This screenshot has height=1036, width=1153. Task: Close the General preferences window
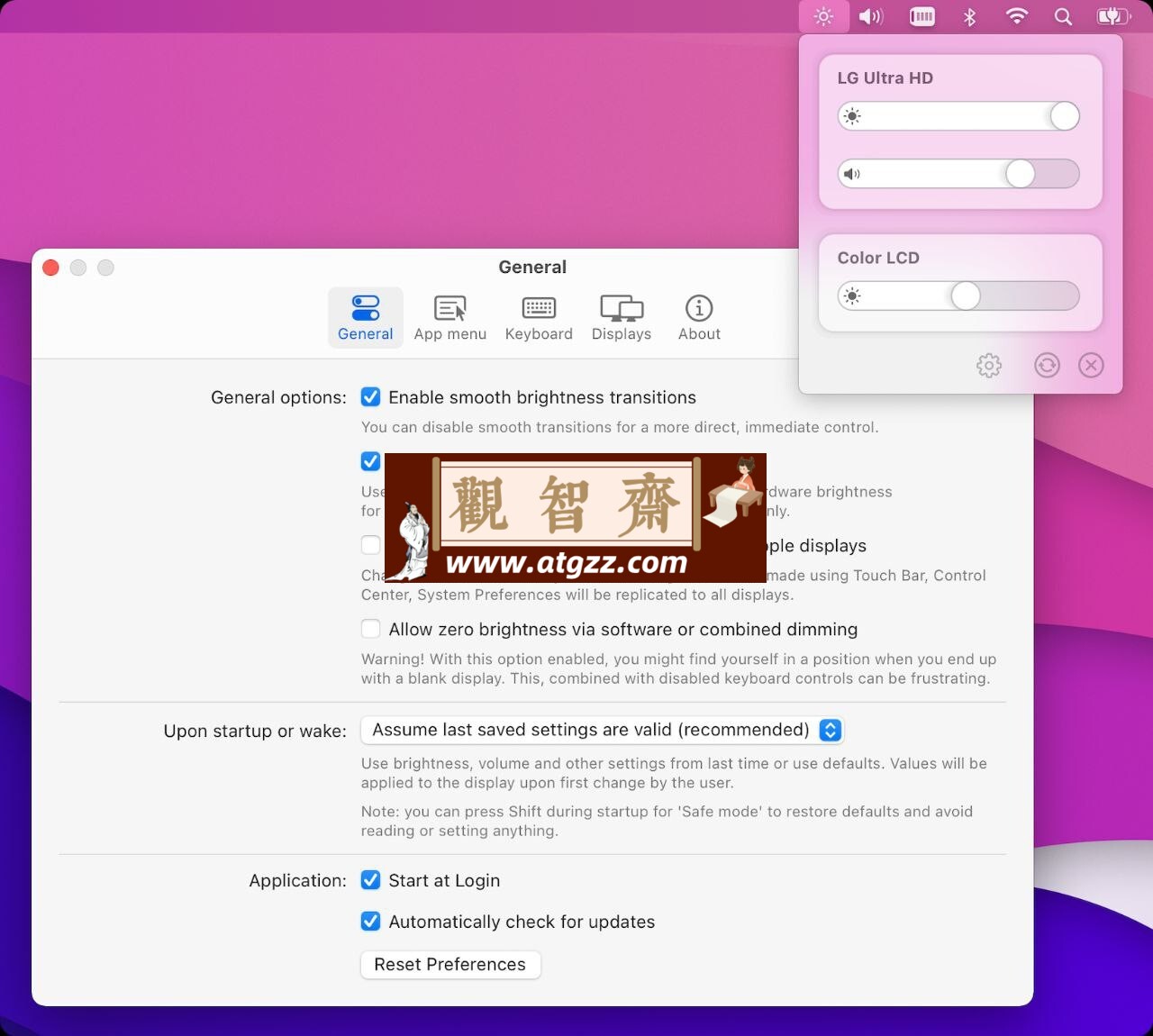point(51,268)
